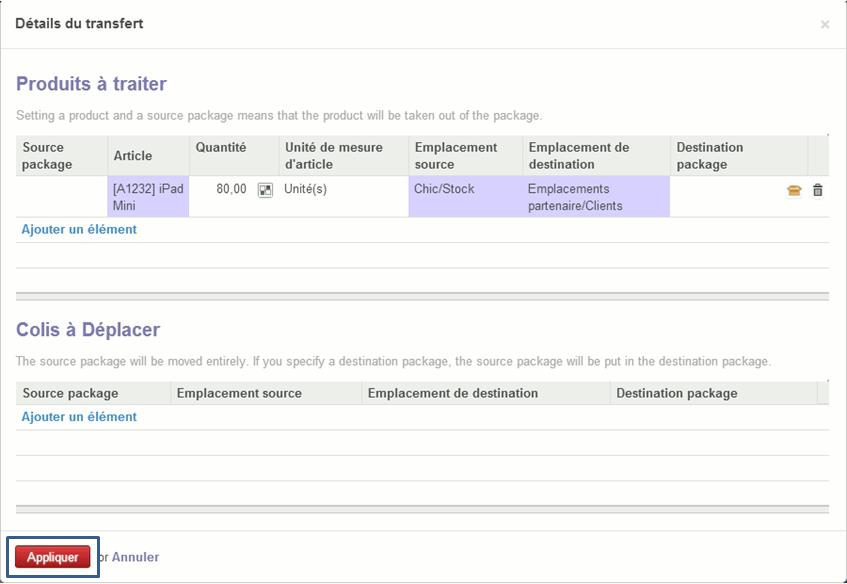Add an element under Colis à Déplacer
The width and height of the screenshot is (847, 584).
[x=79, y=417]
